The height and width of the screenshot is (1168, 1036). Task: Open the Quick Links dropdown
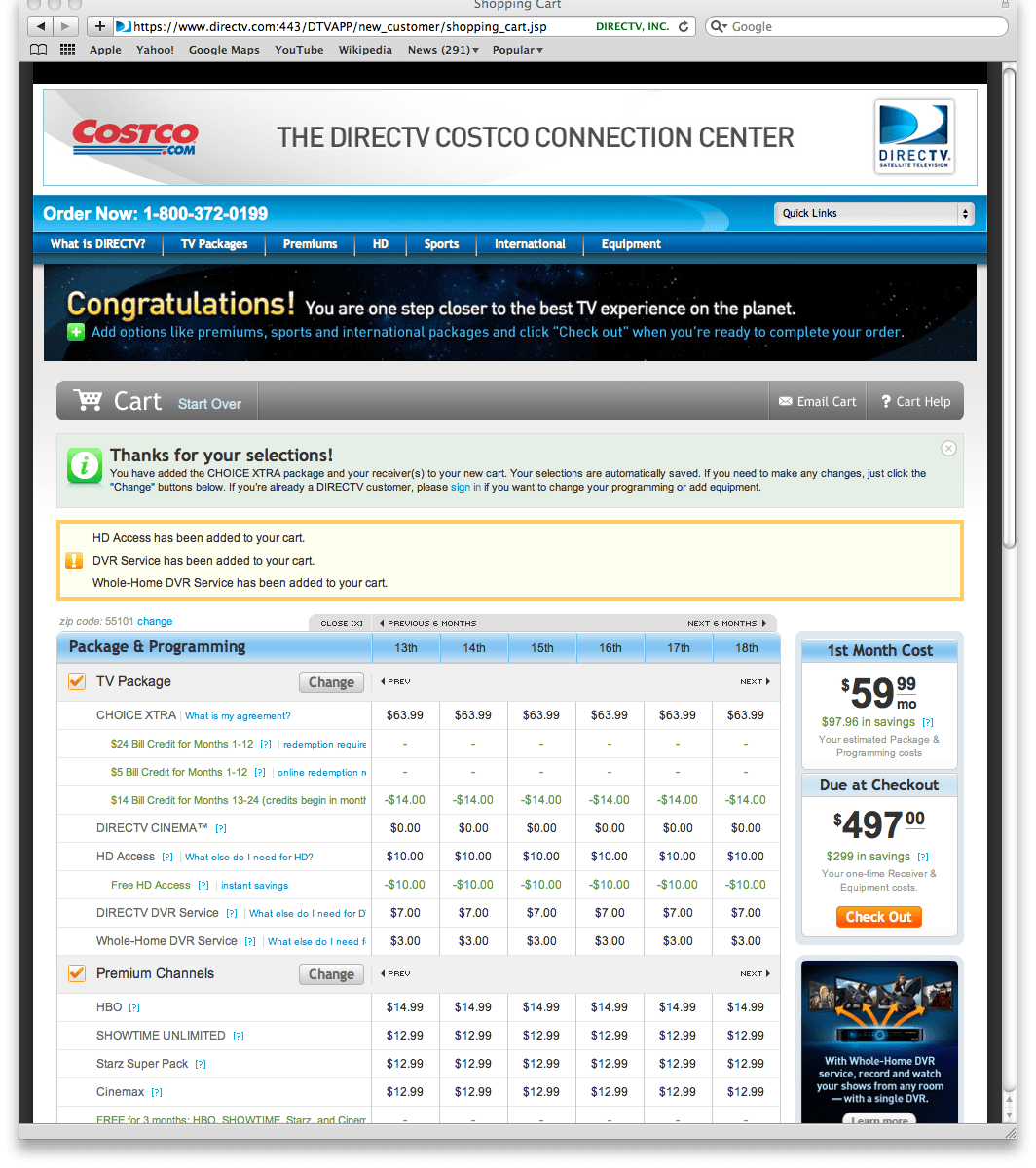874,213
